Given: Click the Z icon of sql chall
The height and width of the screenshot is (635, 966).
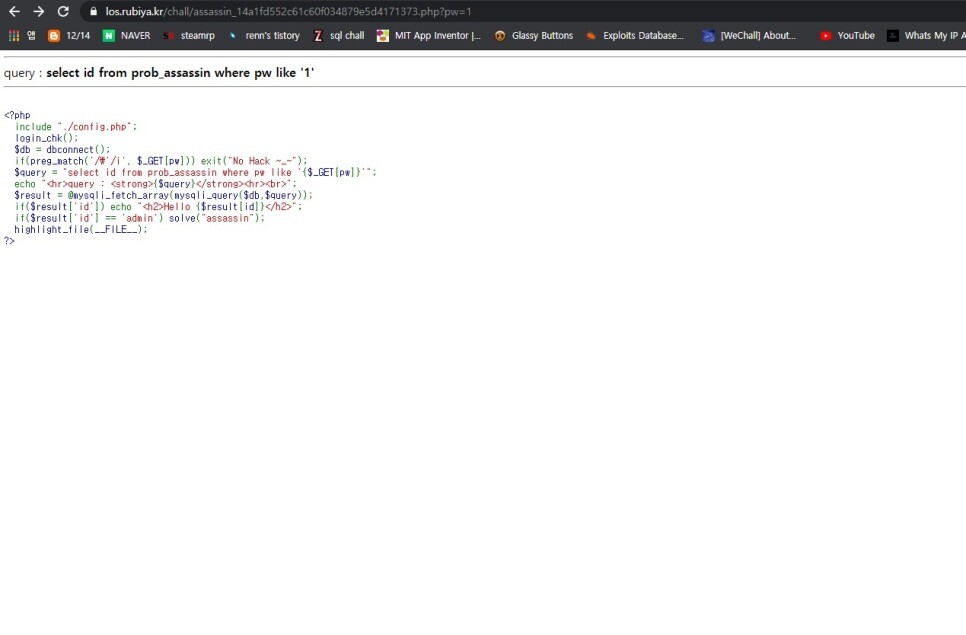Looking at the screenshot, I should point(318,36).
